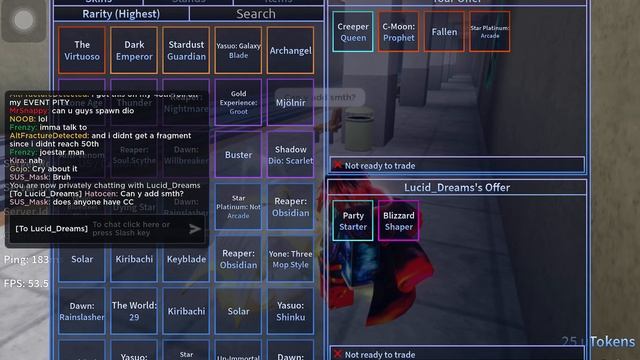Viewport: 640px width, 360px height.
Task: Click NOOB's "lol" chat message
Action: [x=29, y=119]
